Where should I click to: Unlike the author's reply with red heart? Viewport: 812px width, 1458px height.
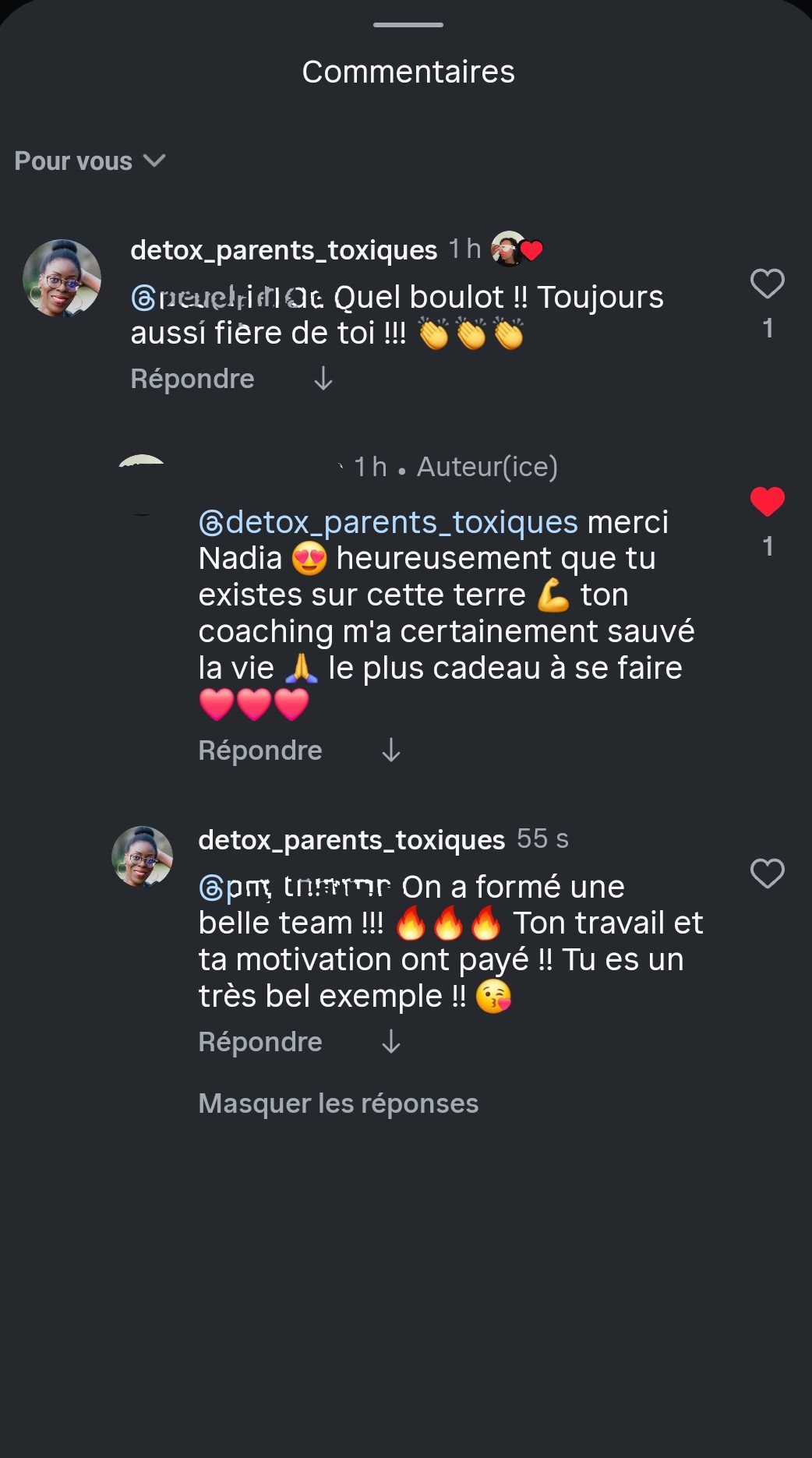click(x=767, y=502)
